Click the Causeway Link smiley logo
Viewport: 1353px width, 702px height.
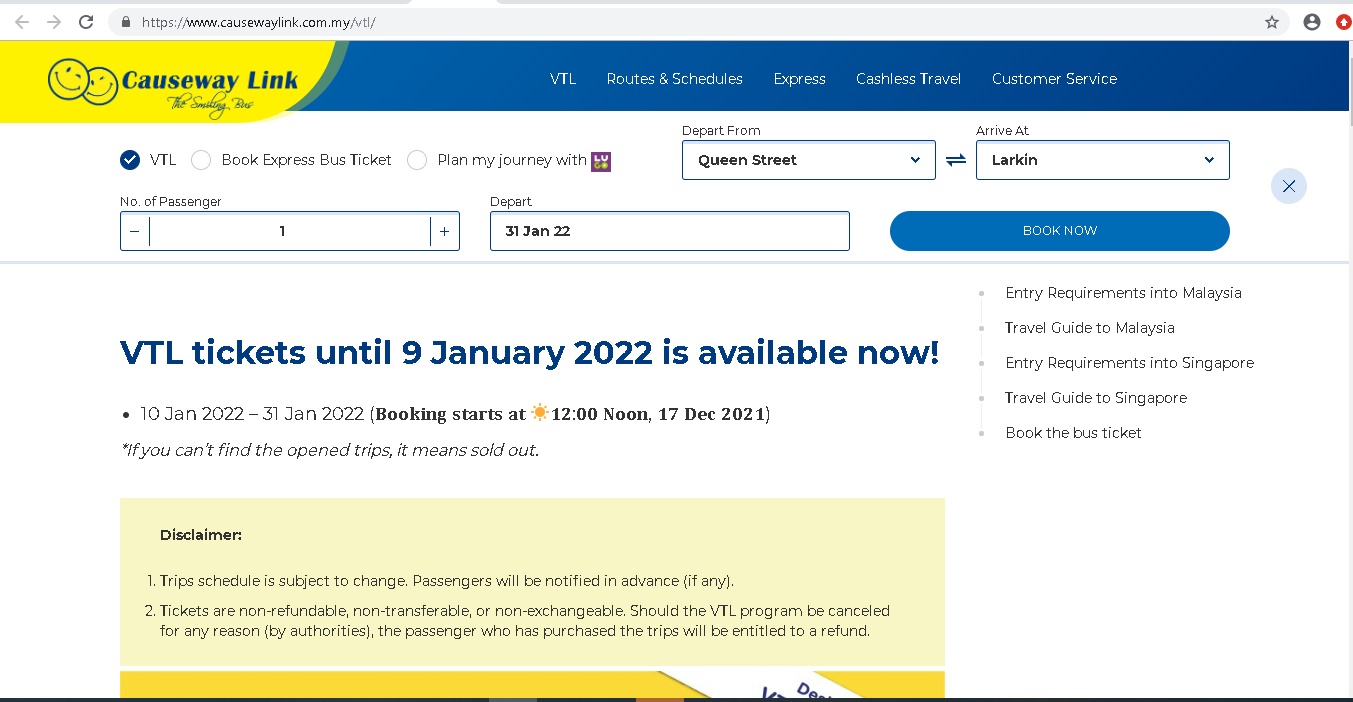click(172, 84)
